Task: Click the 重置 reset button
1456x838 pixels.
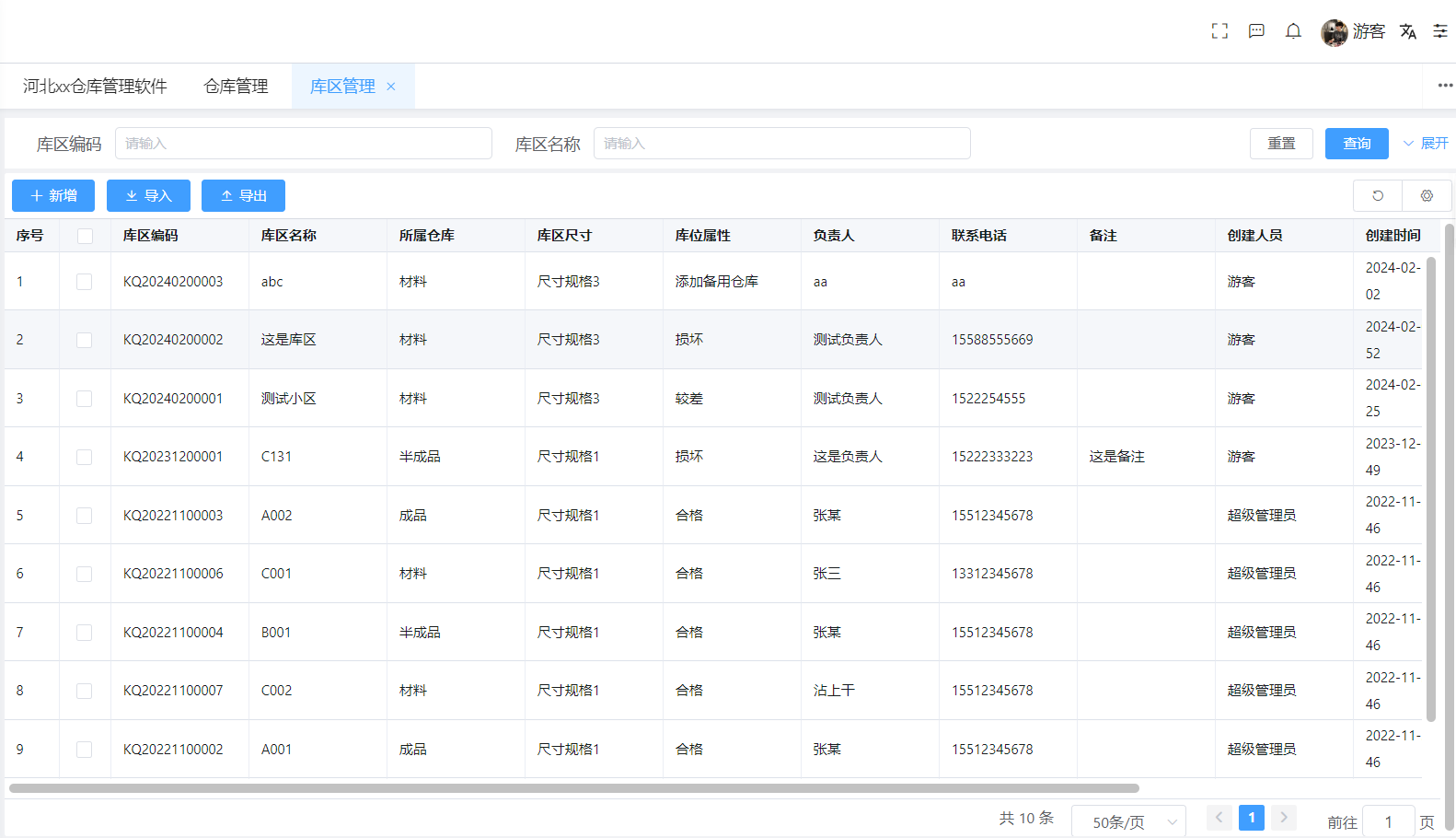Action: pos(1281,144)
